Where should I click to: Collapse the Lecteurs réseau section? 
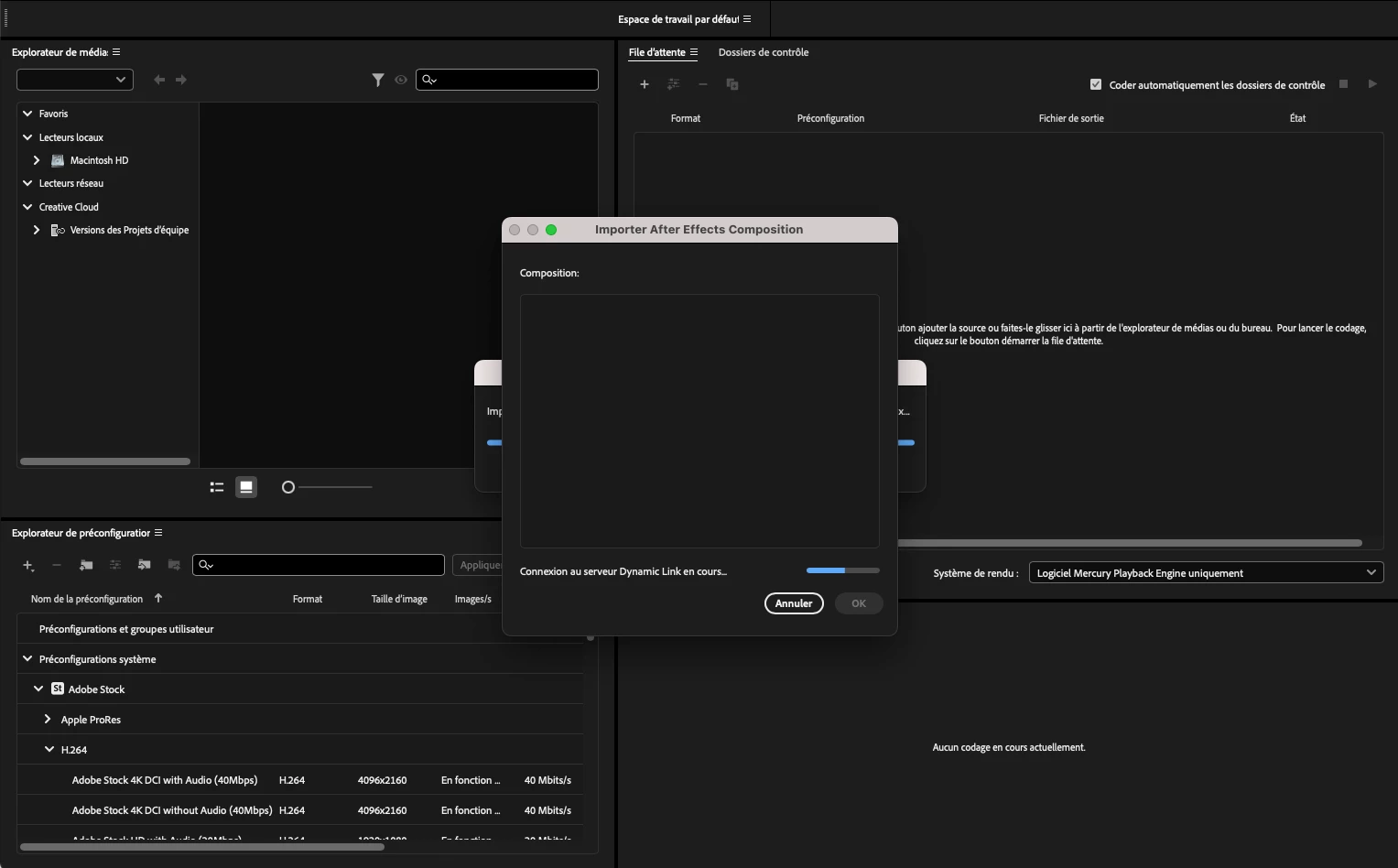coord(27,183)
